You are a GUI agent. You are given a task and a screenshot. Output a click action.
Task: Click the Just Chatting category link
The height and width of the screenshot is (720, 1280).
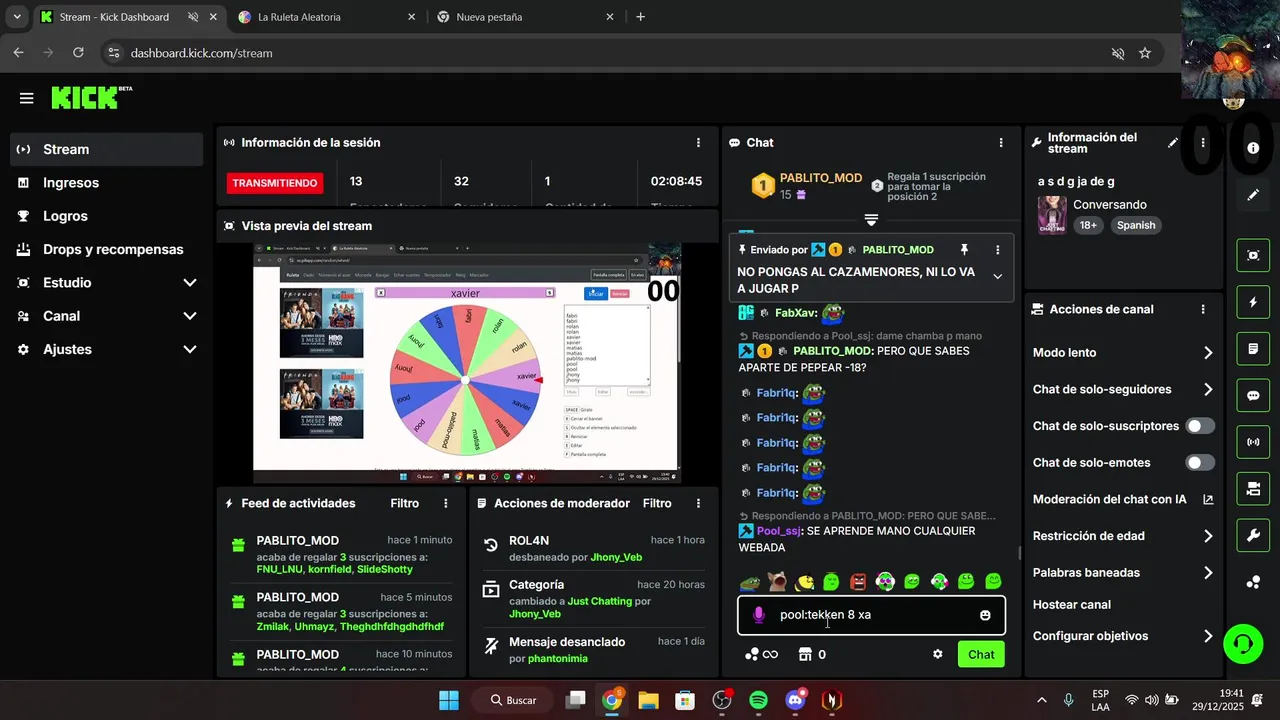600,602
